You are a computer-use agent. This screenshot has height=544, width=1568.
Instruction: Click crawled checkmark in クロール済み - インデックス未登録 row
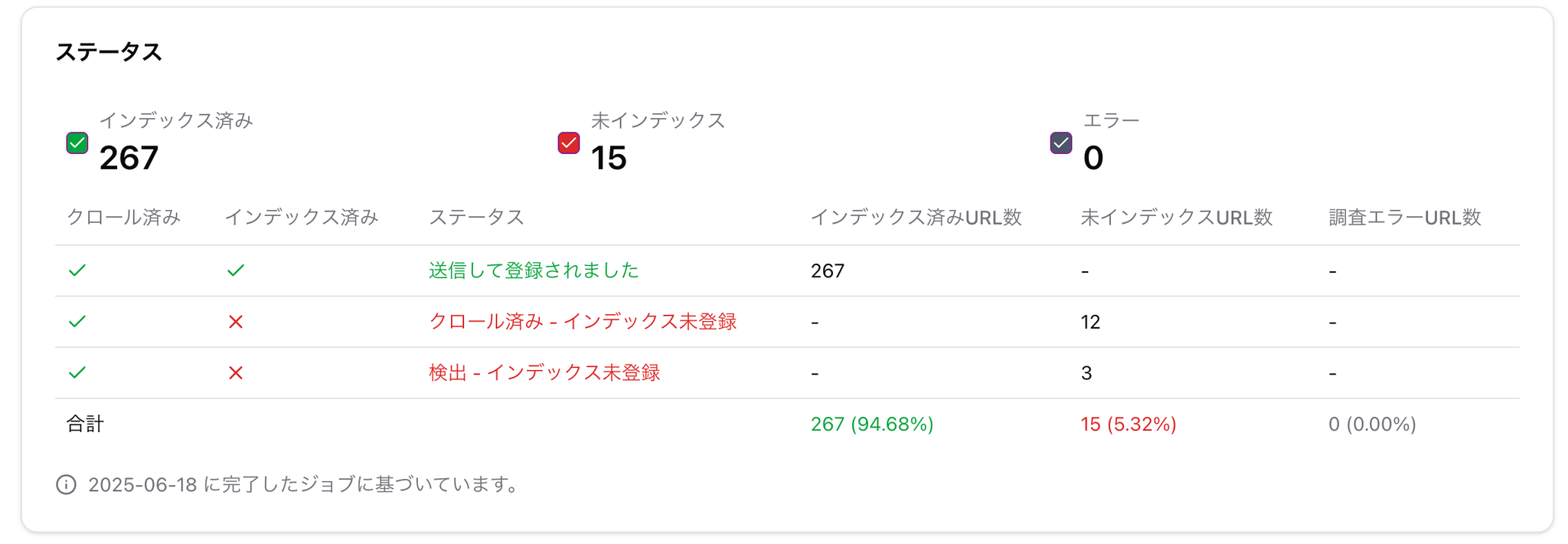tap(77, 322)
